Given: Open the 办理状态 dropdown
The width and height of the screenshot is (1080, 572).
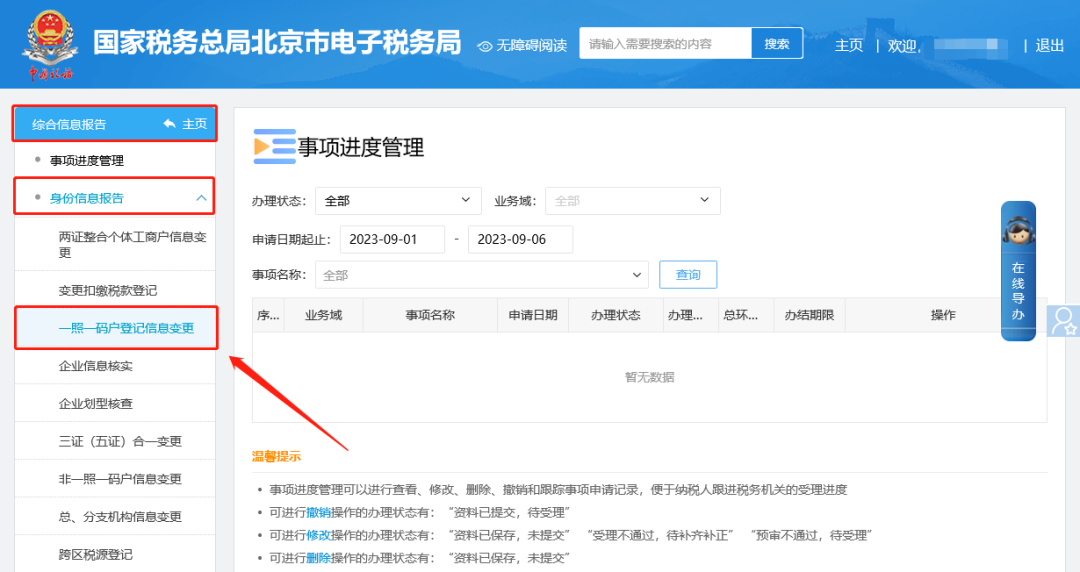Looking at the screenshot, I should pos(397,201).
